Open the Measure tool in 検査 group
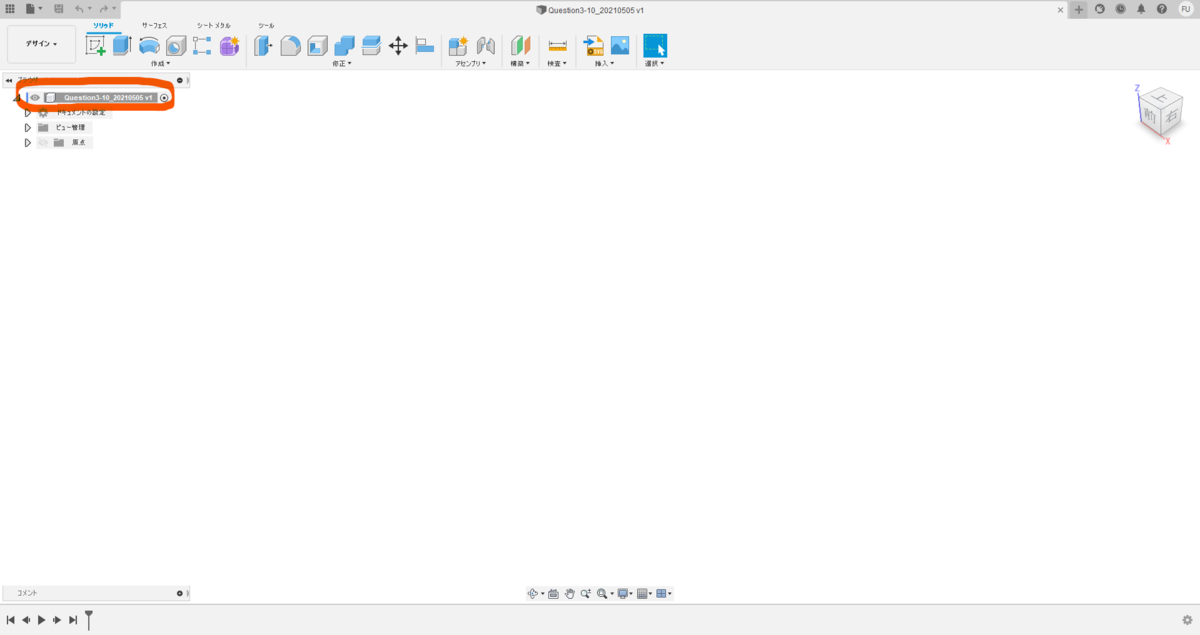The width and height of the screenshot is (1200, 635). 556,45
